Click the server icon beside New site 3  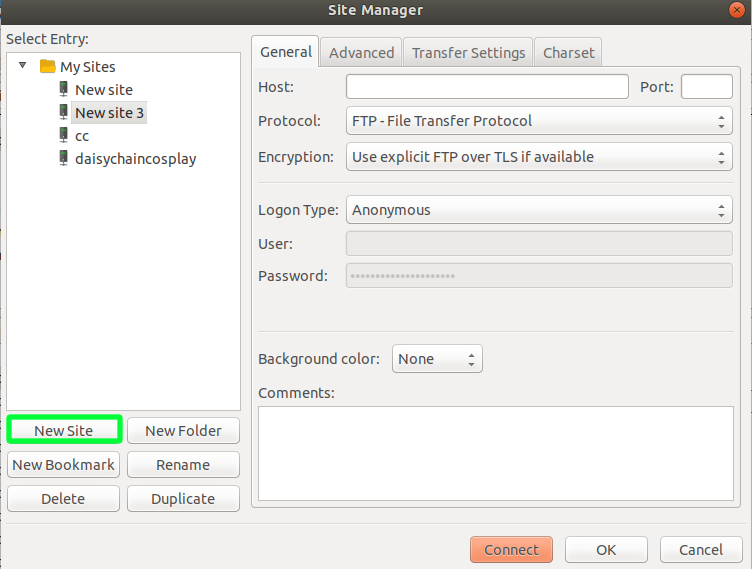point(63,112)
